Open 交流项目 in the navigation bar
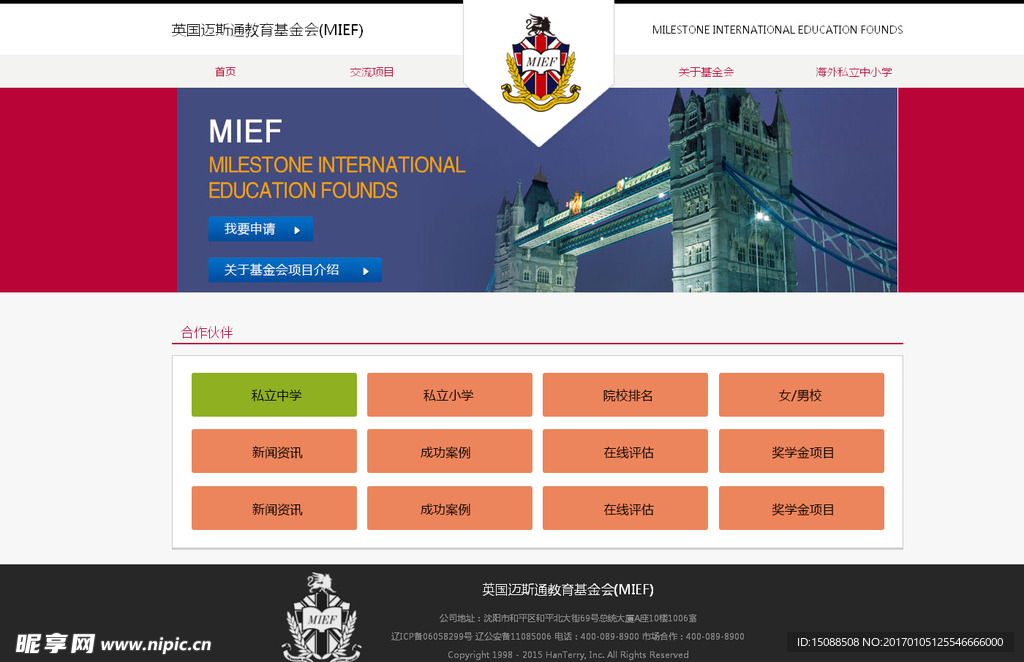 (370, 71)
